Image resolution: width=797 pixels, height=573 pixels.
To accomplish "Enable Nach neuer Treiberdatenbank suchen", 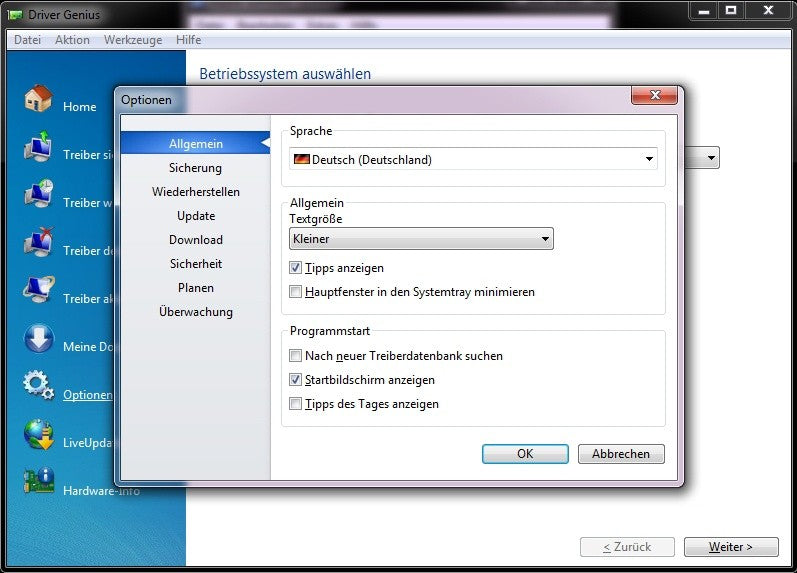I will coord(295,355).
